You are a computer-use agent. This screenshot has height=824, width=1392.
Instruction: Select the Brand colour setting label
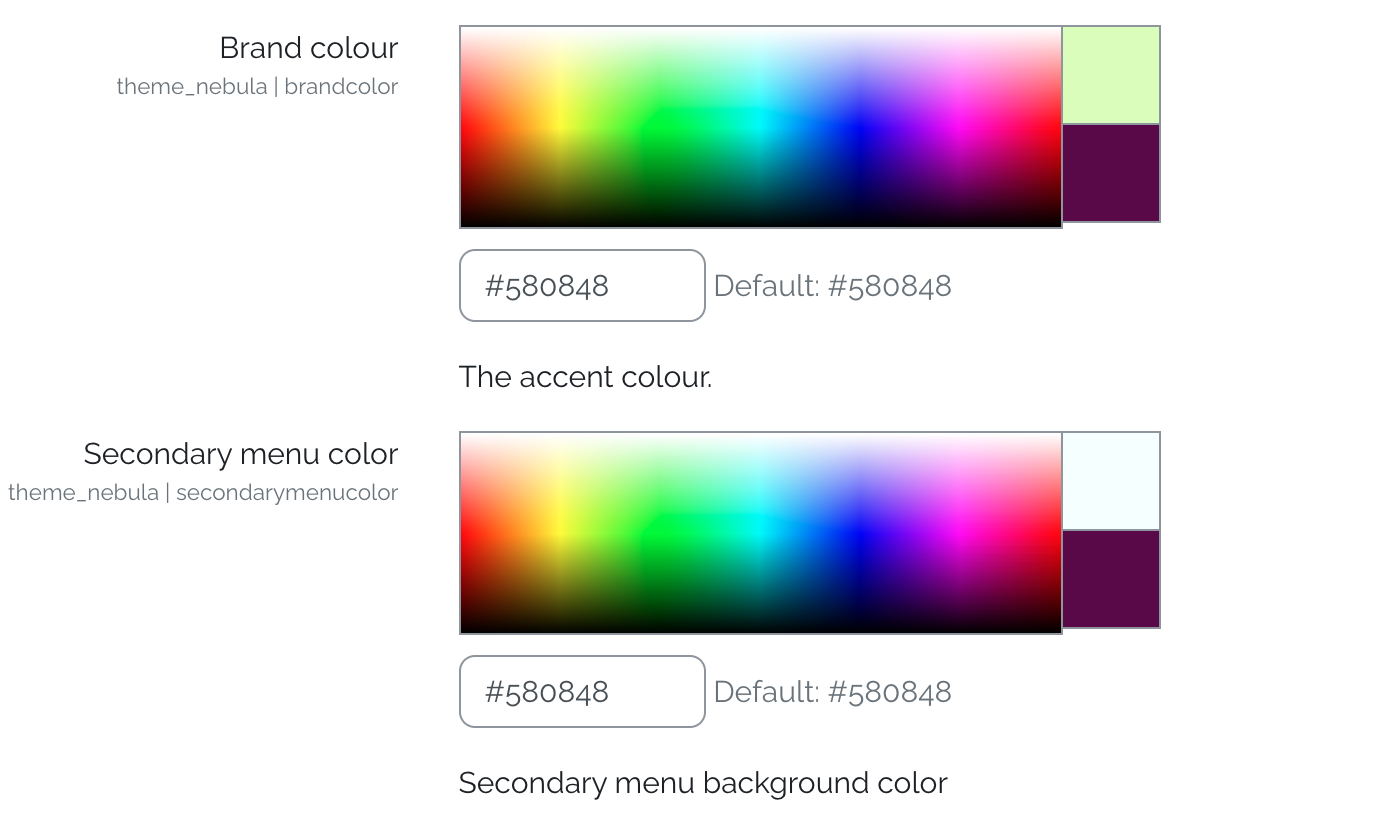(308, 48)
